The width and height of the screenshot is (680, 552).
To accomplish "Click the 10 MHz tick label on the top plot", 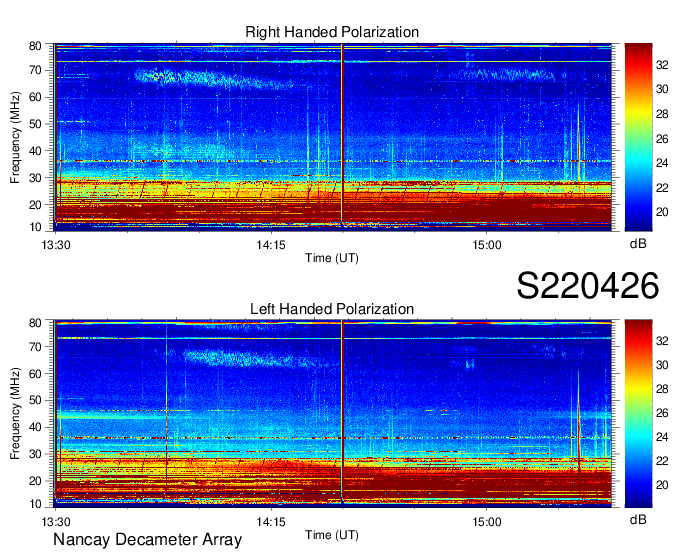I will coord(36,227).
